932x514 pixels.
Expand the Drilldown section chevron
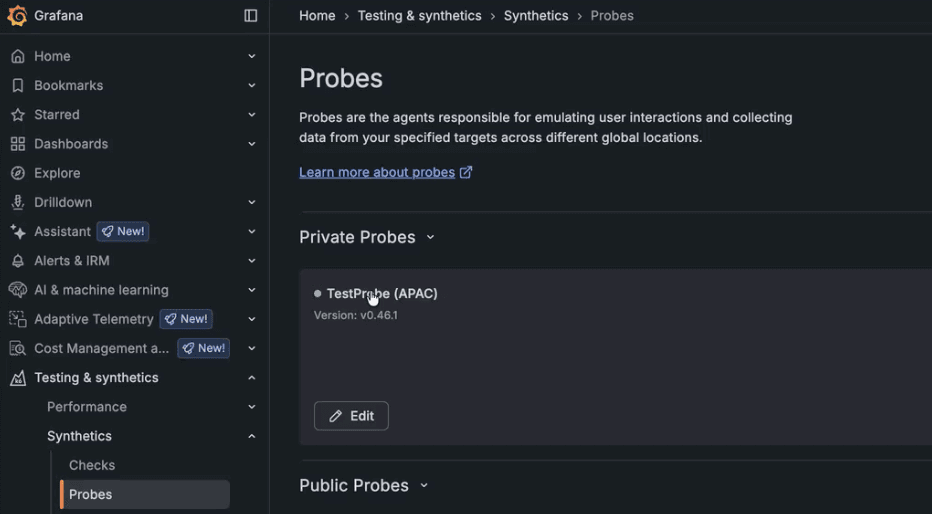[251, 202]
